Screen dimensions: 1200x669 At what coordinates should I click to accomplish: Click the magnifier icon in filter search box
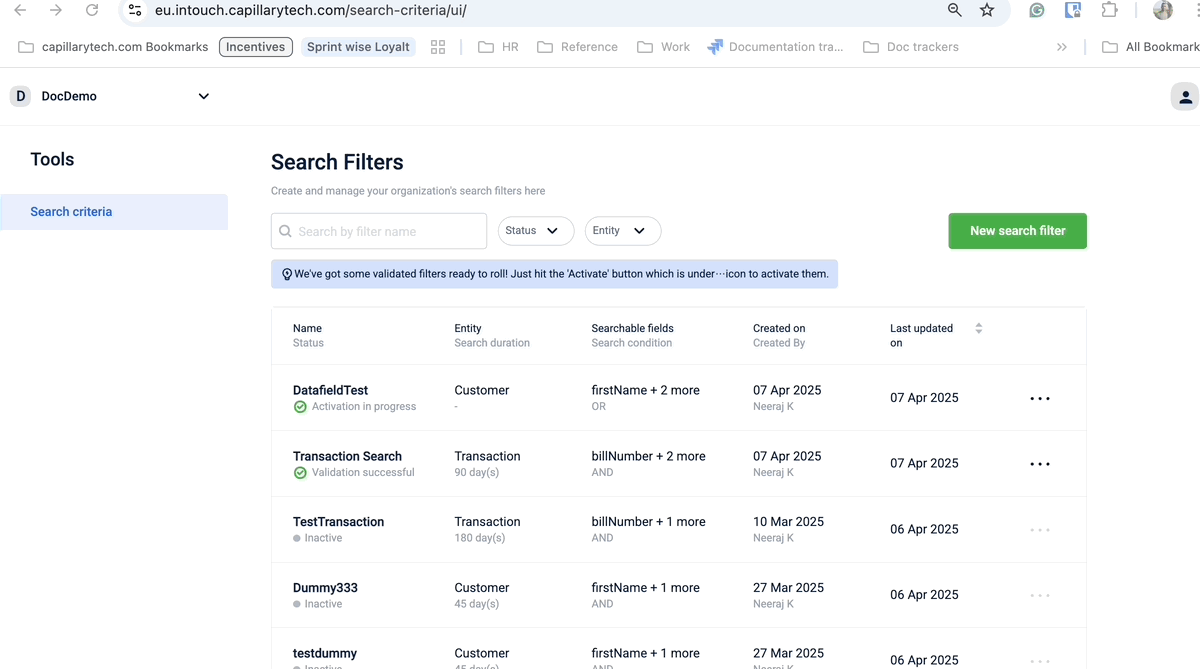click(285, 231)
